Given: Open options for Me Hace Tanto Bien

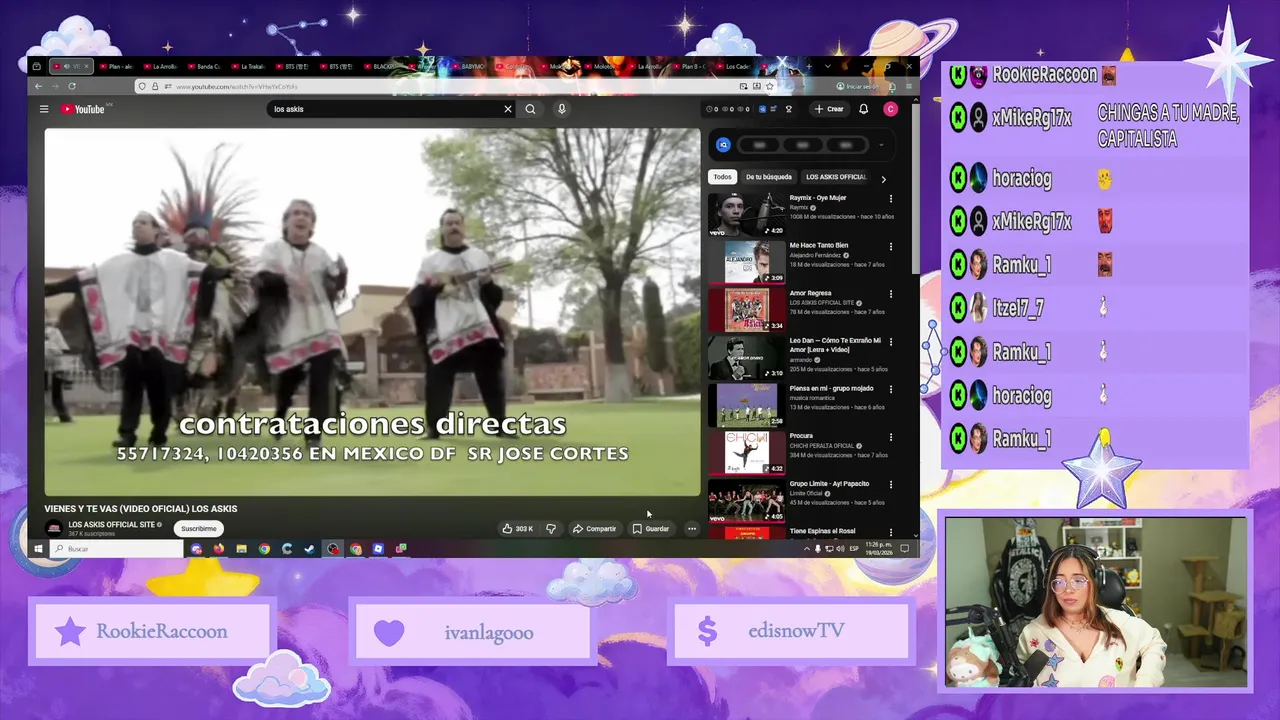Looking at the screenshot, I should tap(890, 246).
